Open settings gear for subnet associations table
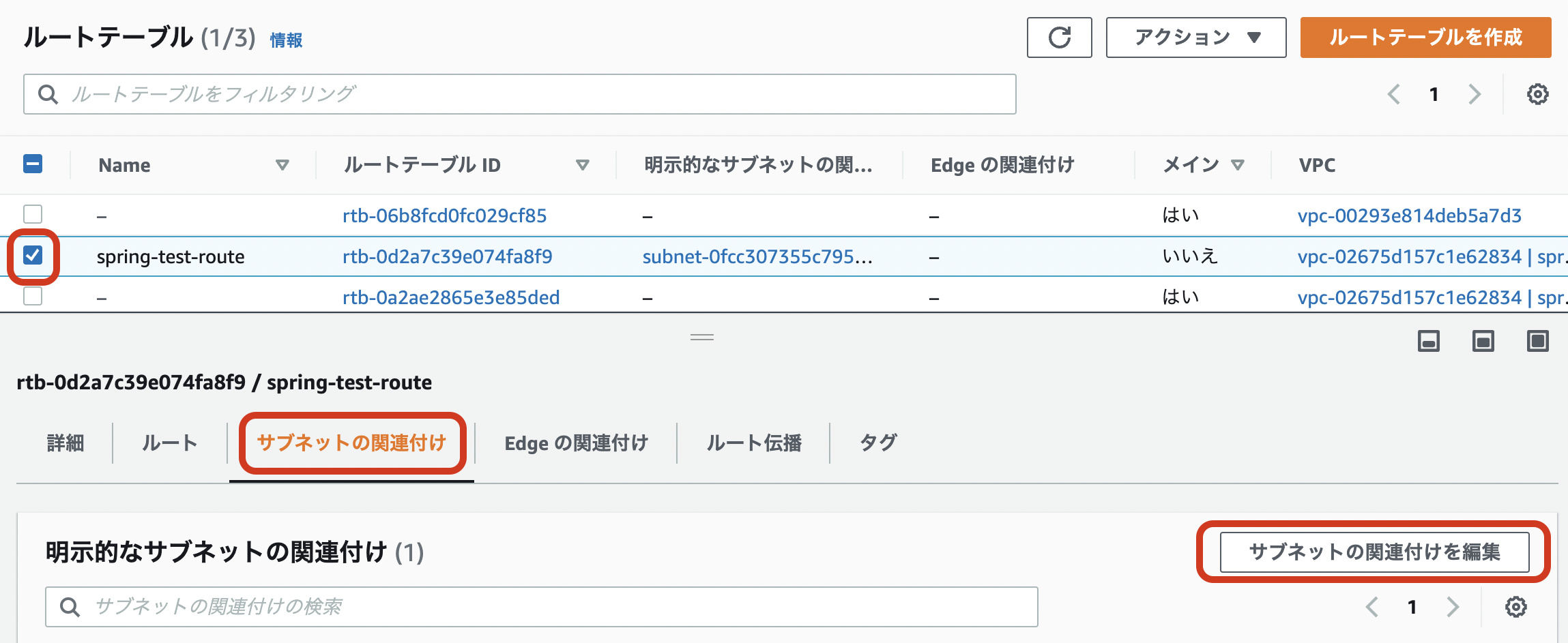The width and height of the screenshot is (1568, 643). 1516,606
